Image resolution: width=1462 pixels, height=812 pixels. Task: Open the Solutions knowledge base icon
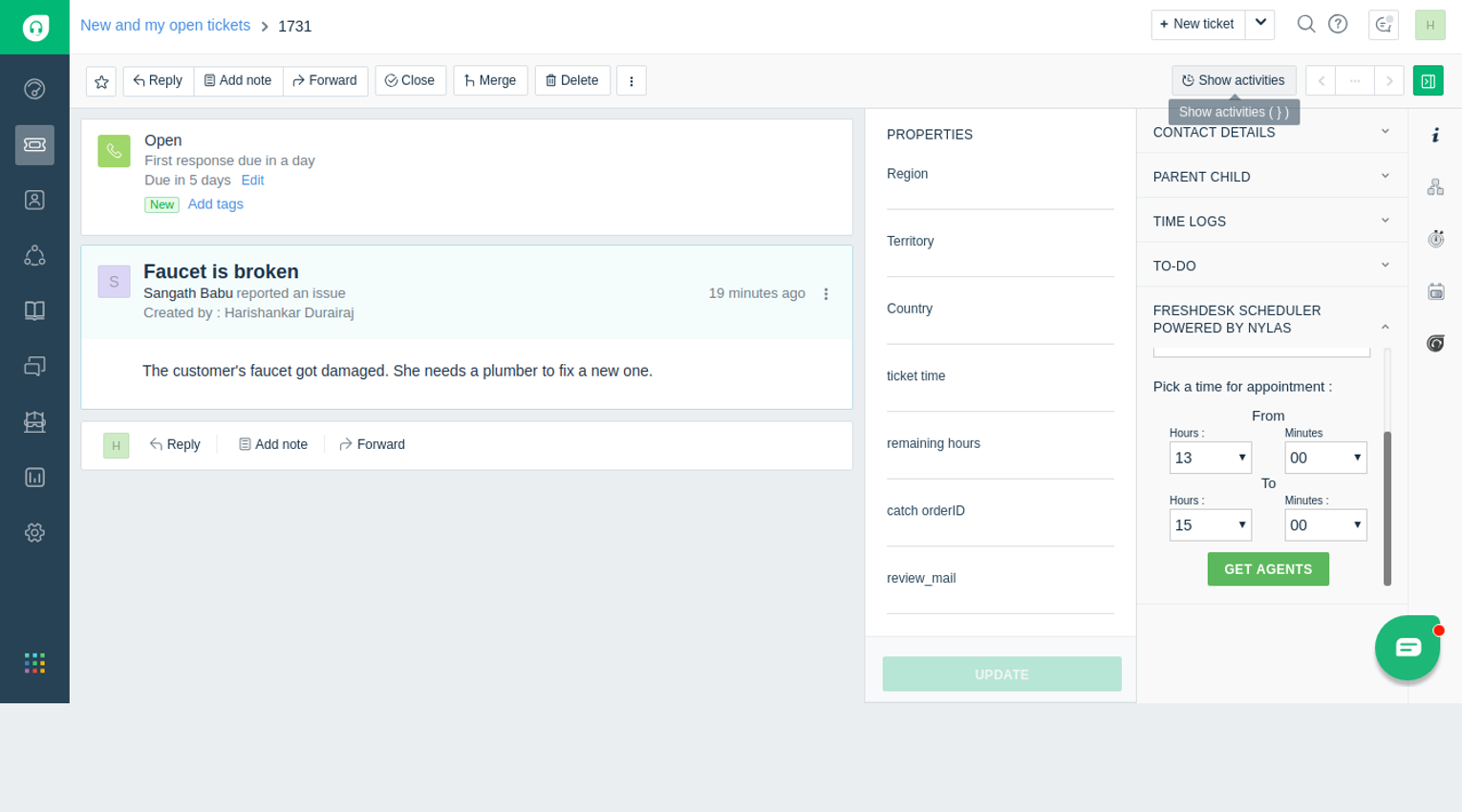pos(34,310)
